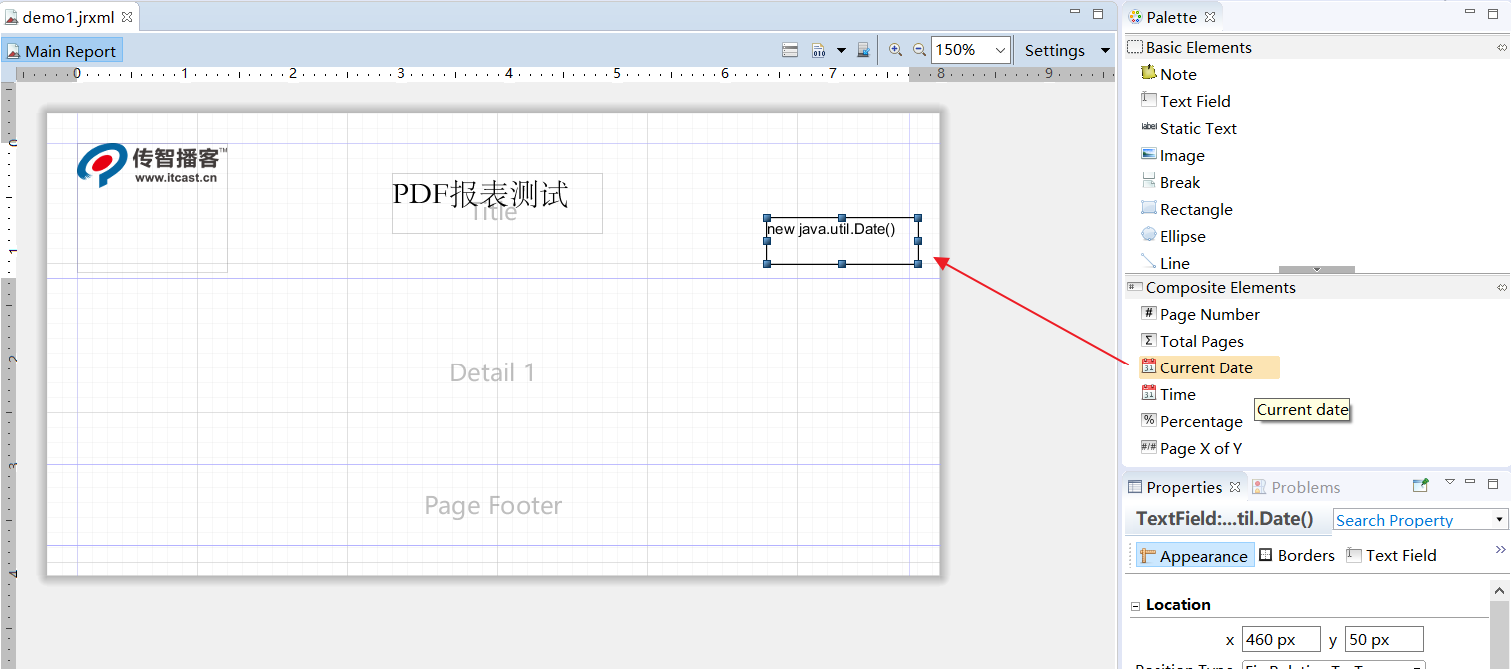Click the zoom in magnifier icon
Image resolution: width=1511 pixels, height=669 pixels.
[895, 50]
